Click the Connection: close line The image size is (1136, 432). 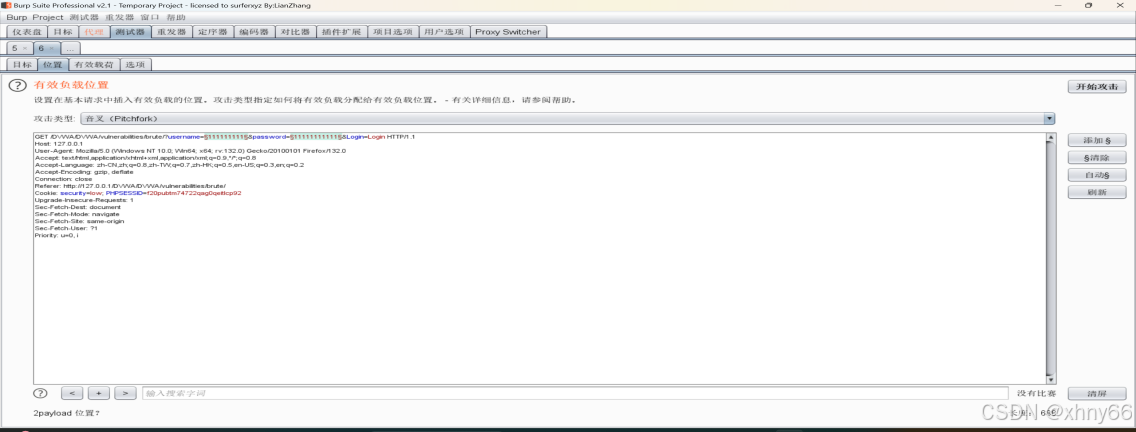(x=63, y=179)
